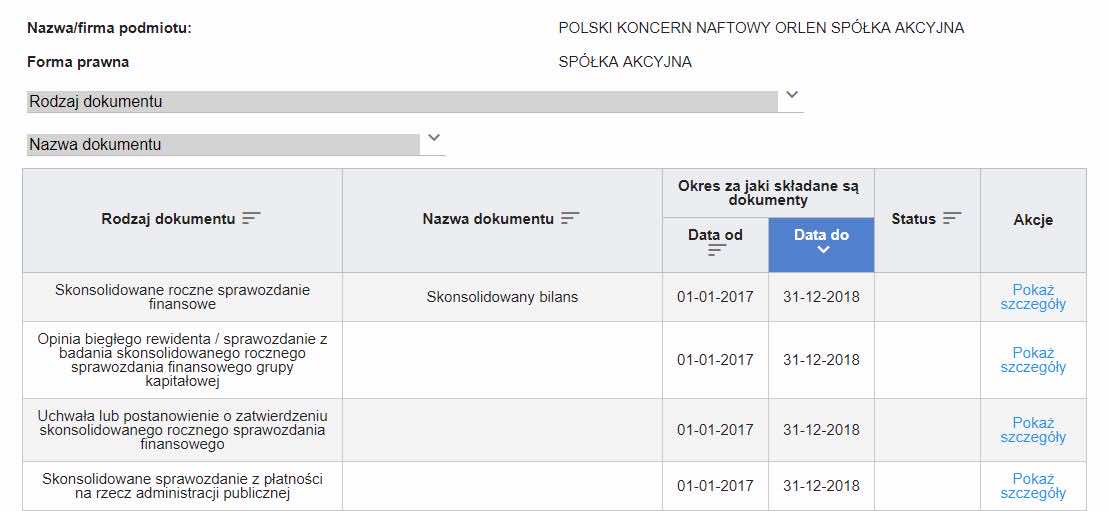Click the Rodzaj dokumentu column header text
1108x511 pixels.
[x=168, y=219]
